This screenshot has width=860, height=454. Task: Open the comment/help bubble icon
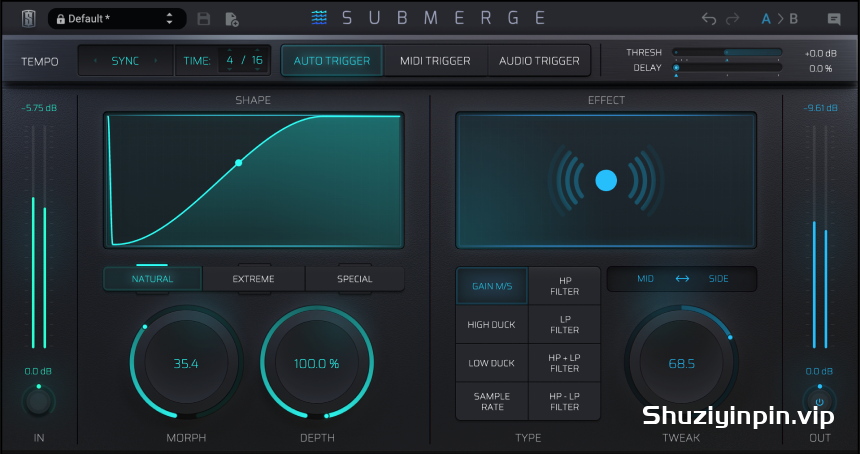[834, 19]
